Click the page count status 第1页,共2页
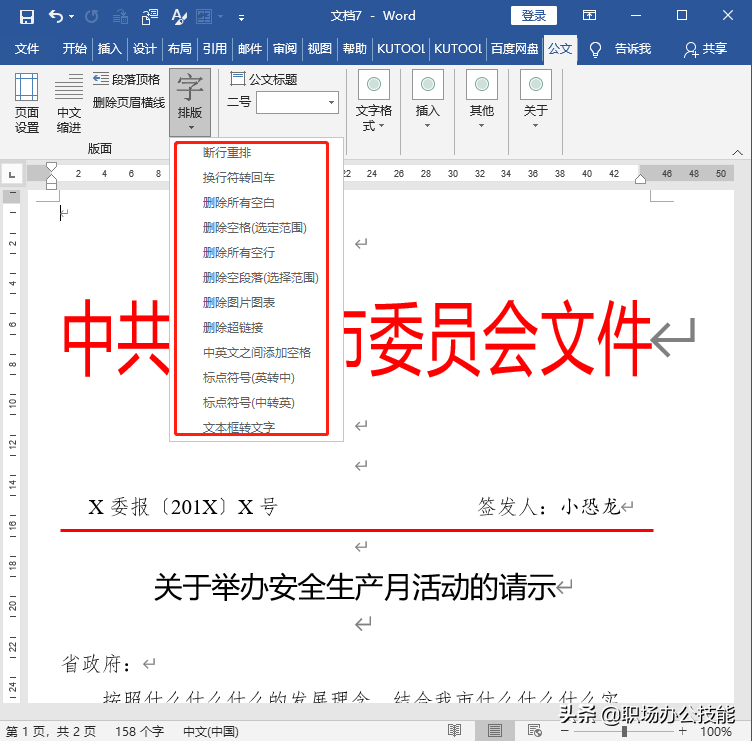This screenshot has width=752, height=741. click(x=51, y=731)
